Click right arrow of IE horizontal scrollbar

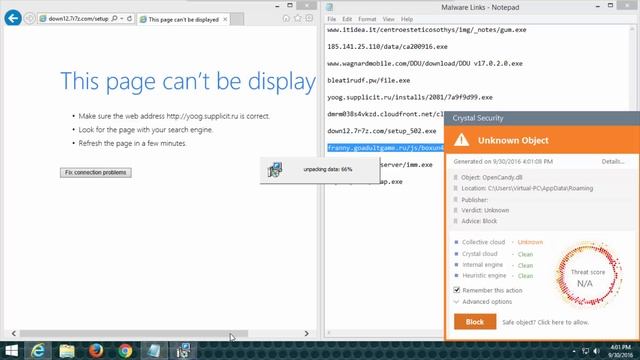[x=307, y=333]
